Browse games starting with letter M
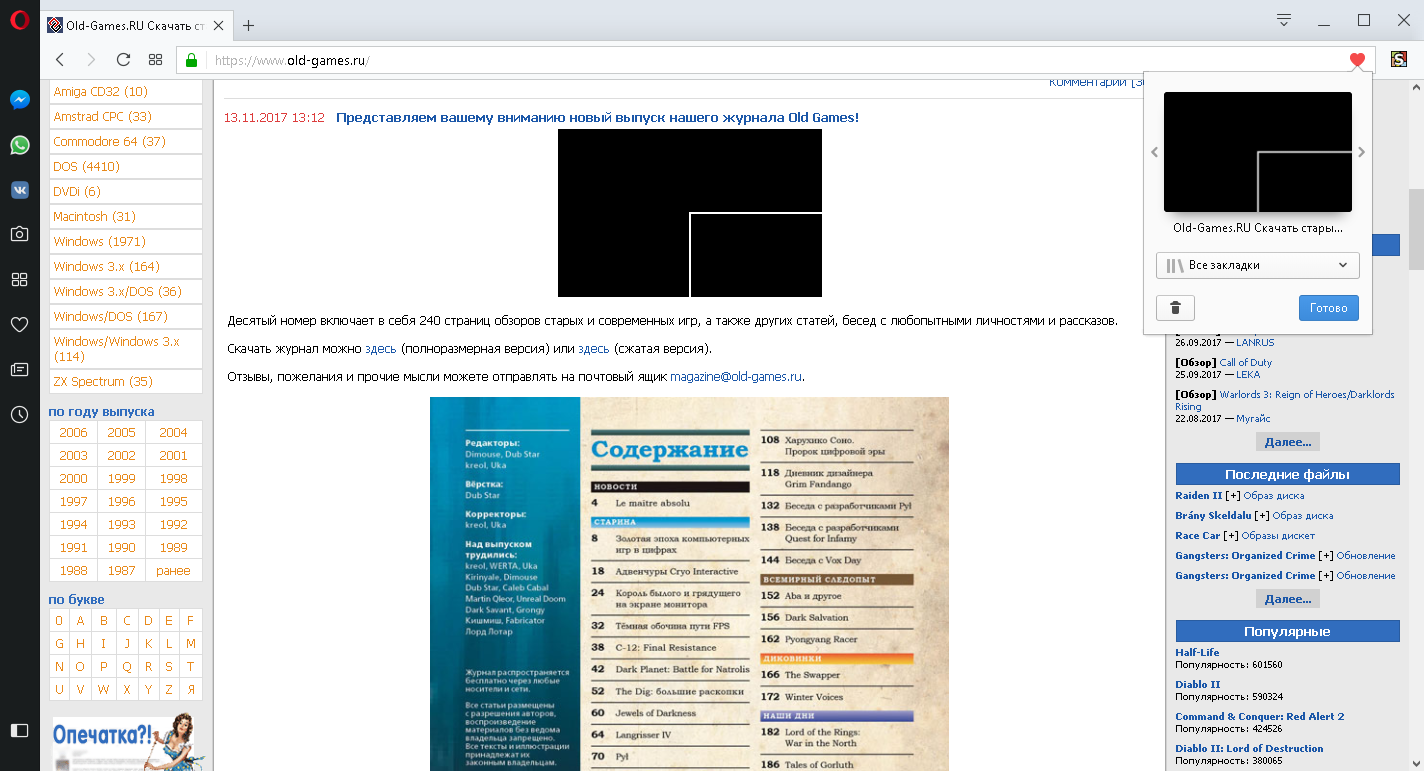The width and height of the screenshot is (1424, 771). coord(191,643)
